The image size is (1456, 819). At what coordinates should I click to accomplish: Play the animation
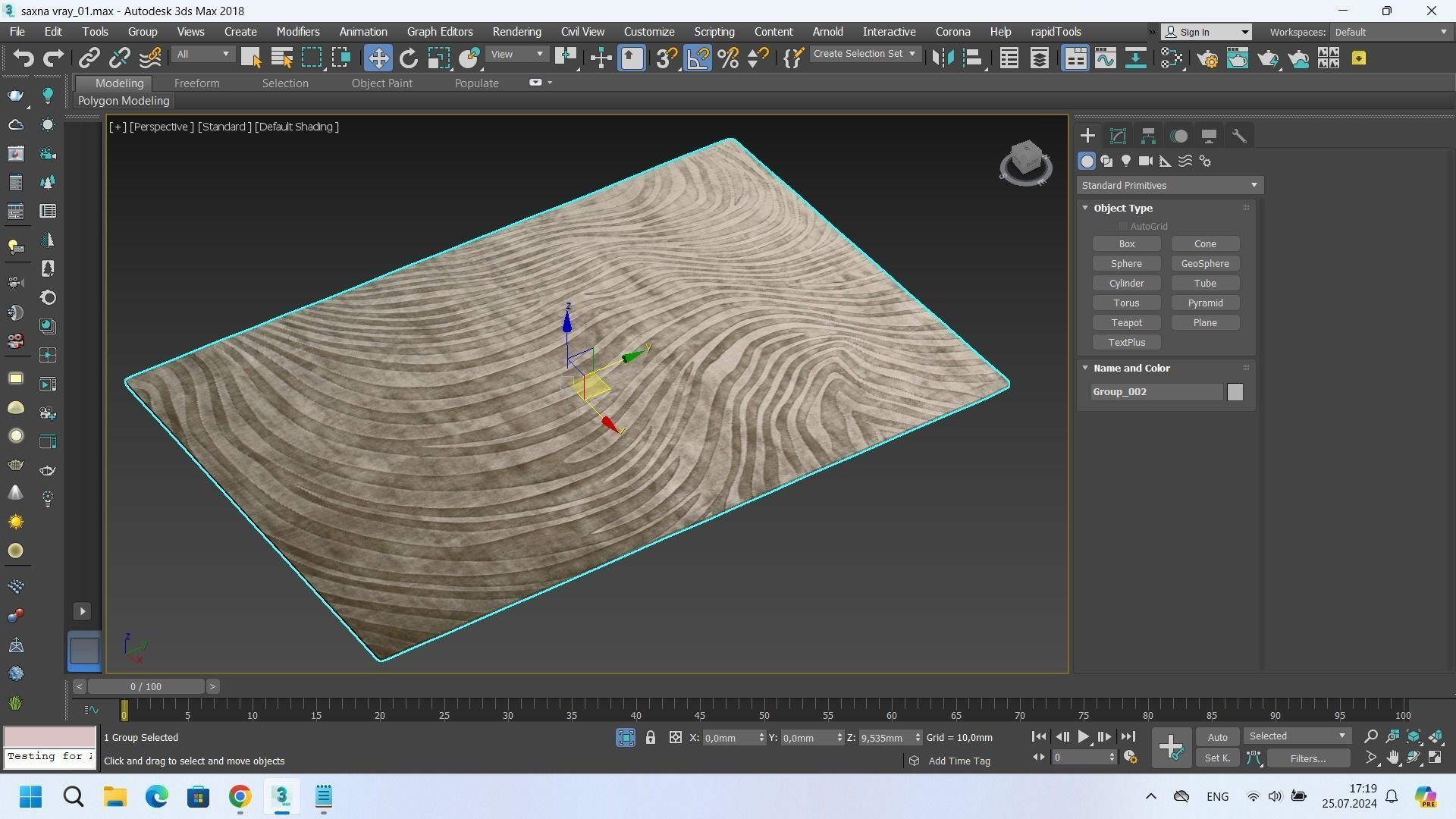coord(1083,736)
